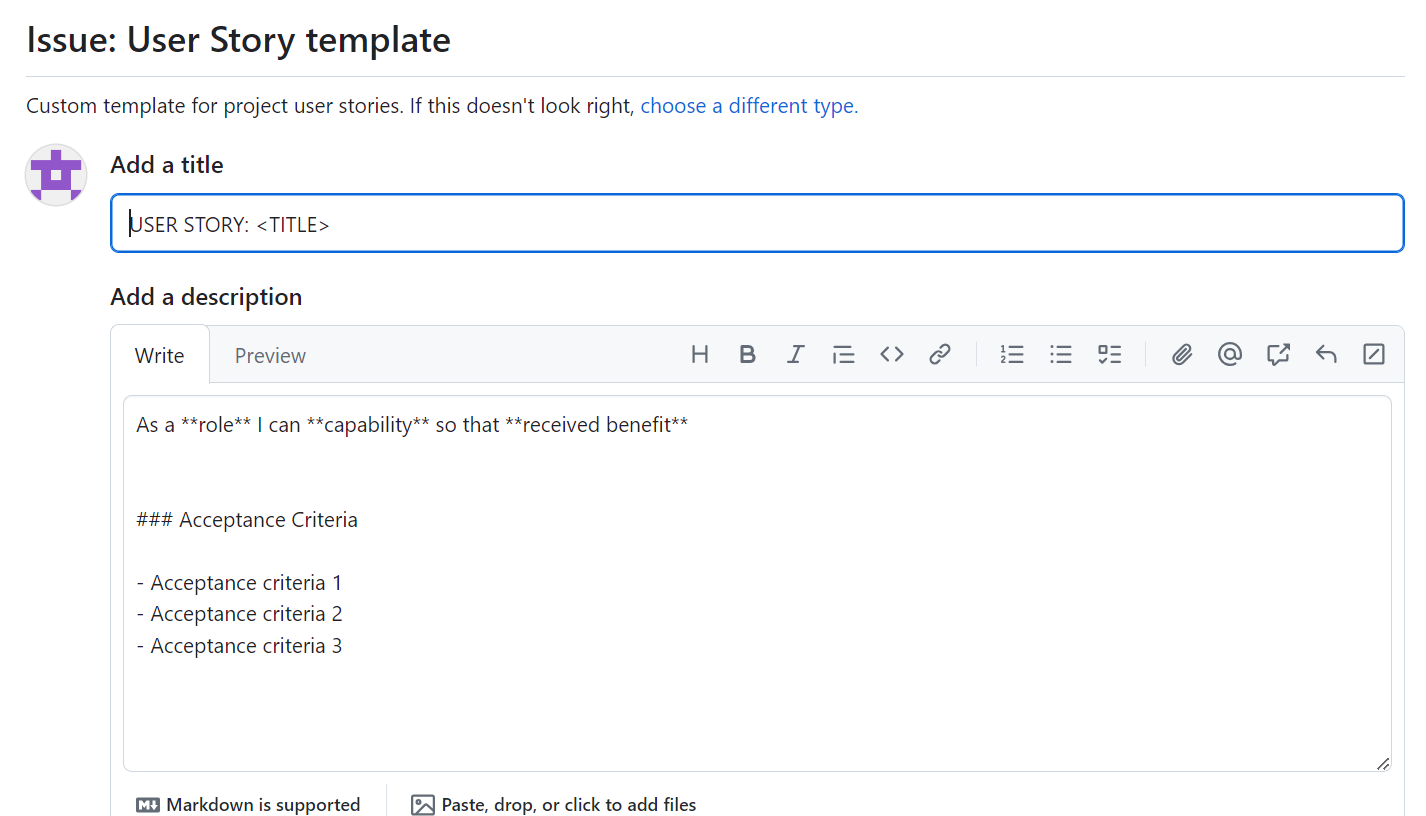Insert code formatting
1426x816 pixels.
(891, 354)
